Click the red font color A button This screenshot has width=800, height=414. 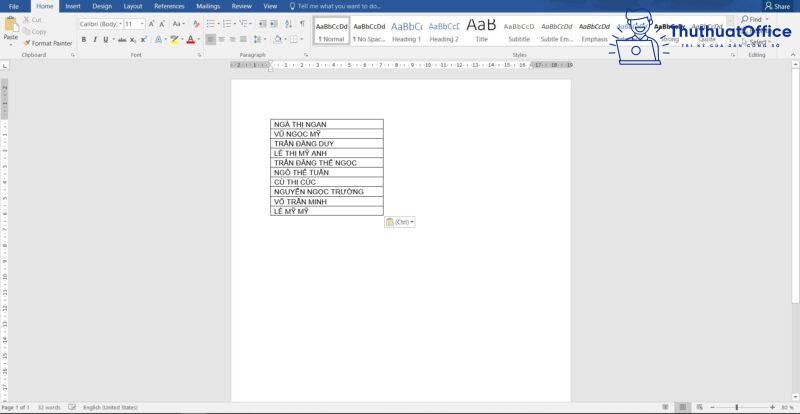[x=190, y=39]
